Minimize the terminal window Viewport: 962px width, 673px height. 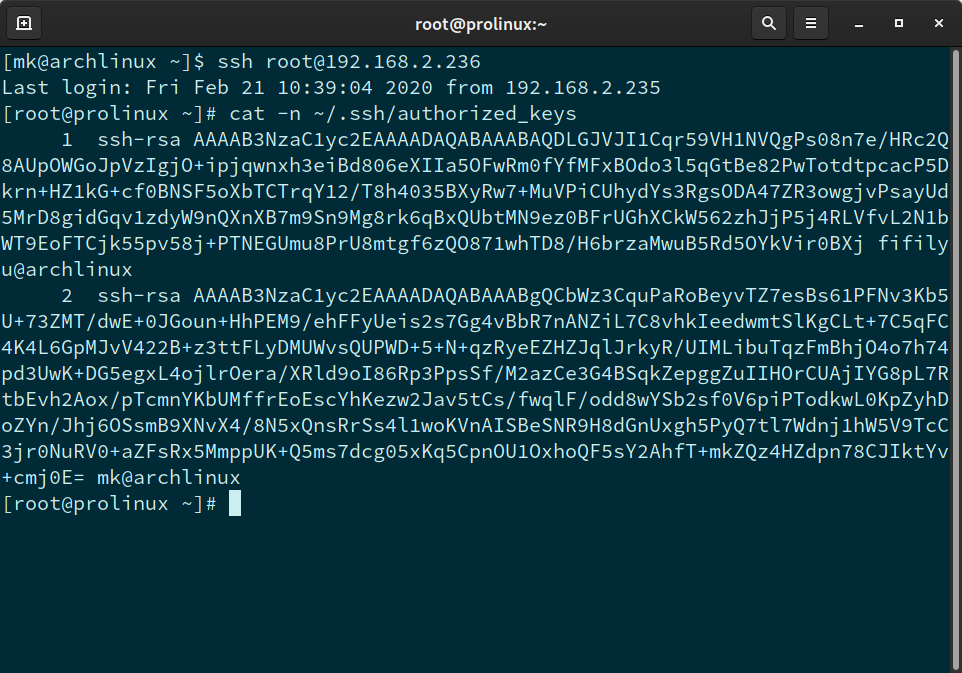click(858, 22)
